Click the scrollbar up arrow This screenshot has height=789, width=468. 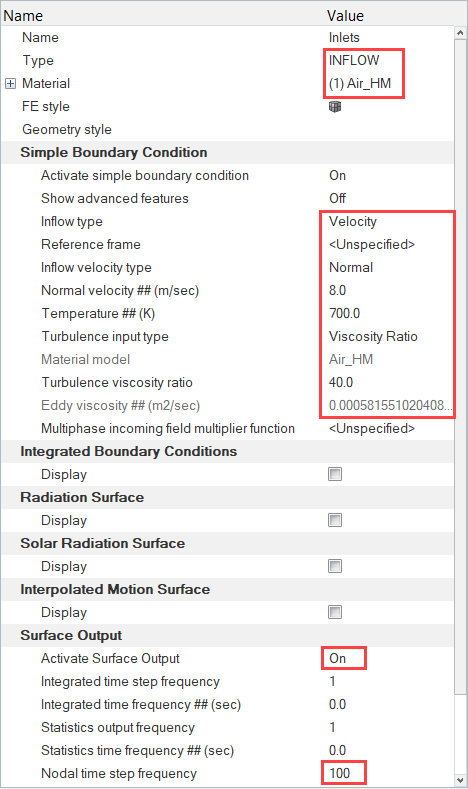[460, 33]
